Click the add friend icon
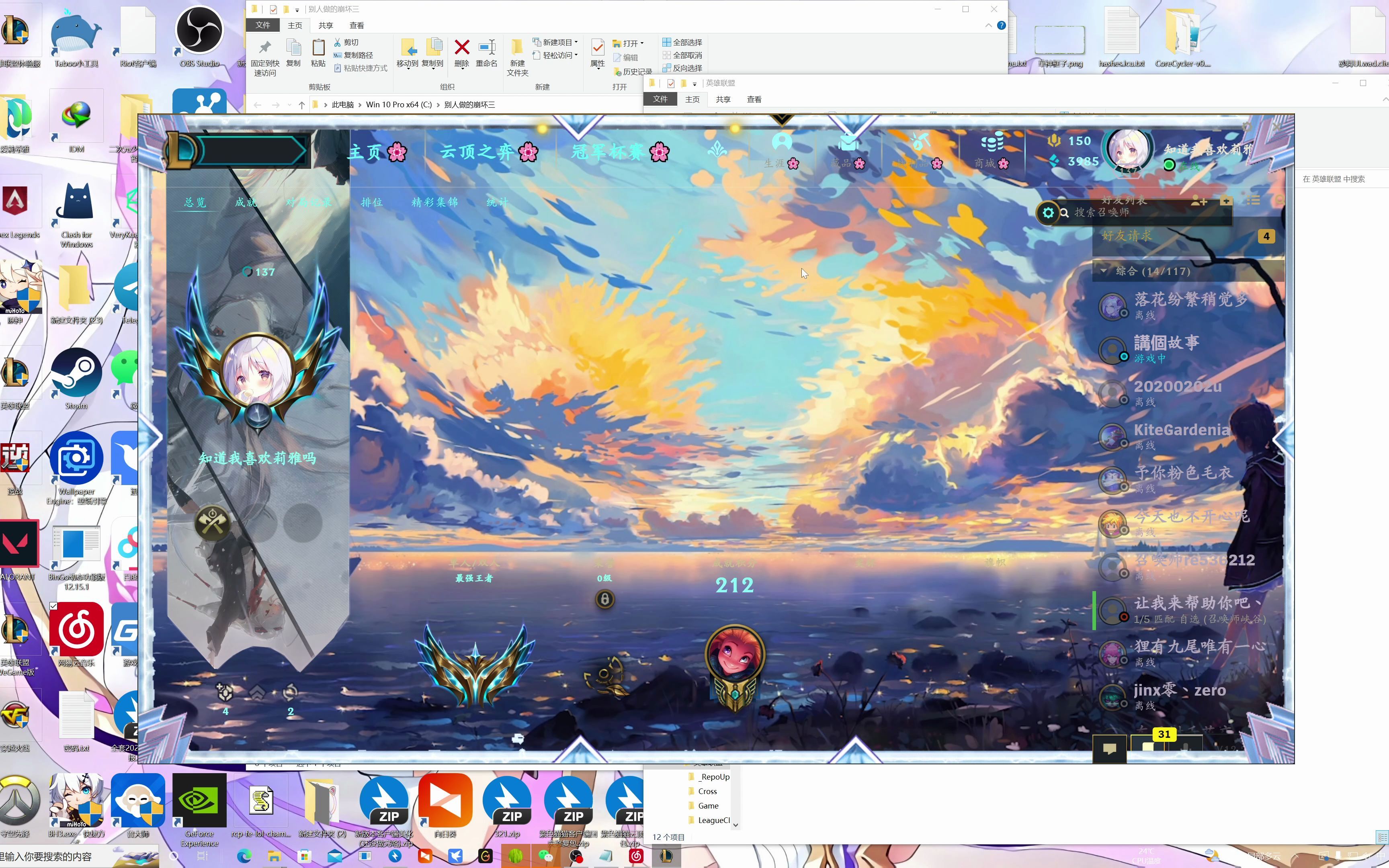 click(1198, 201)
